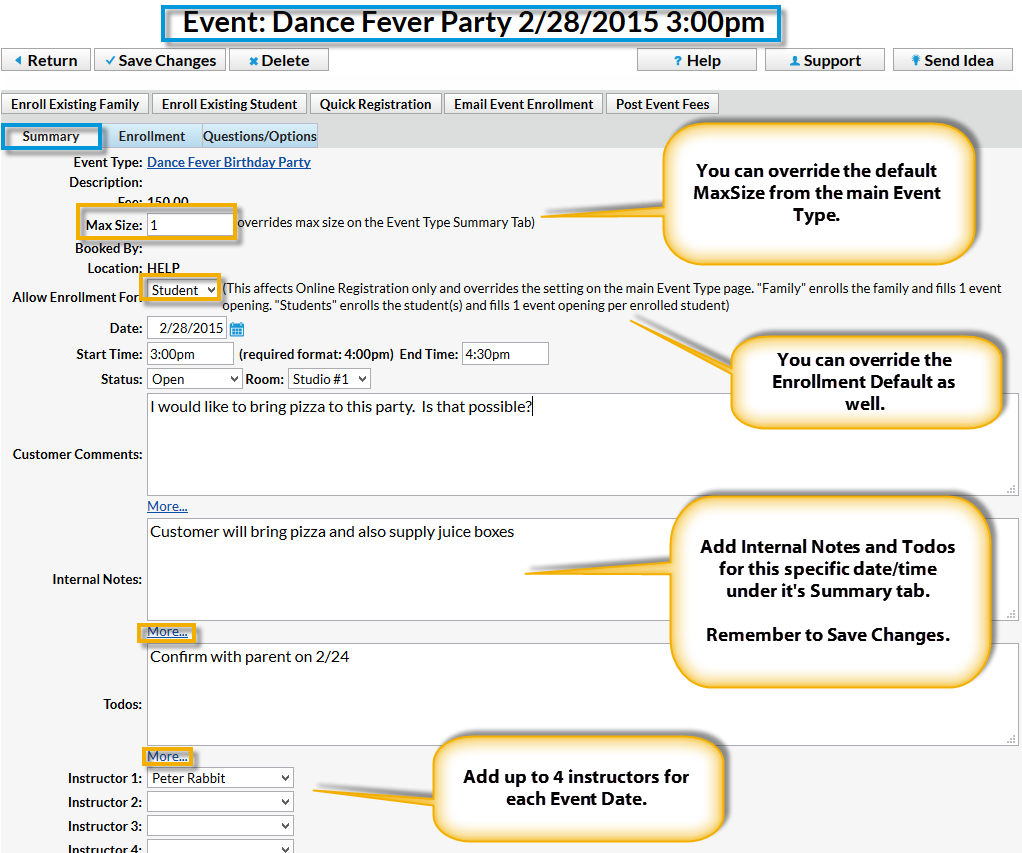Open the Instructor 3 dropdown
The width and height of the screenshot is (1022, 853).
220,826
